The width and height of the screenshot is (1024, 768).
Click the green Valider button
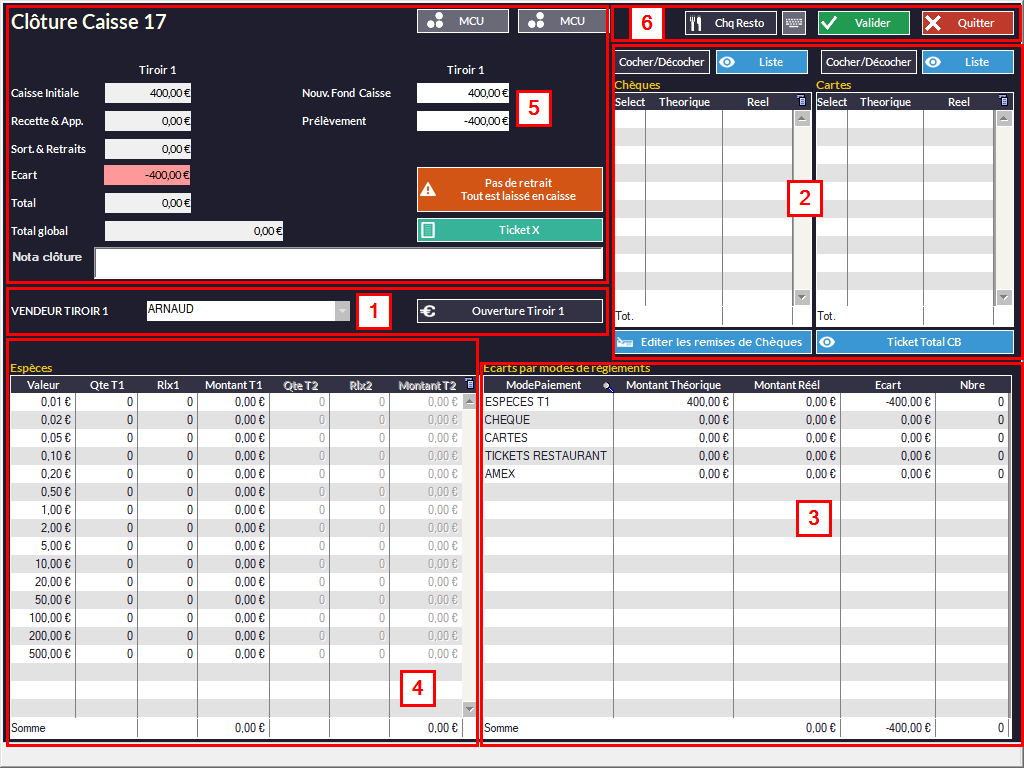coord(863,23)
